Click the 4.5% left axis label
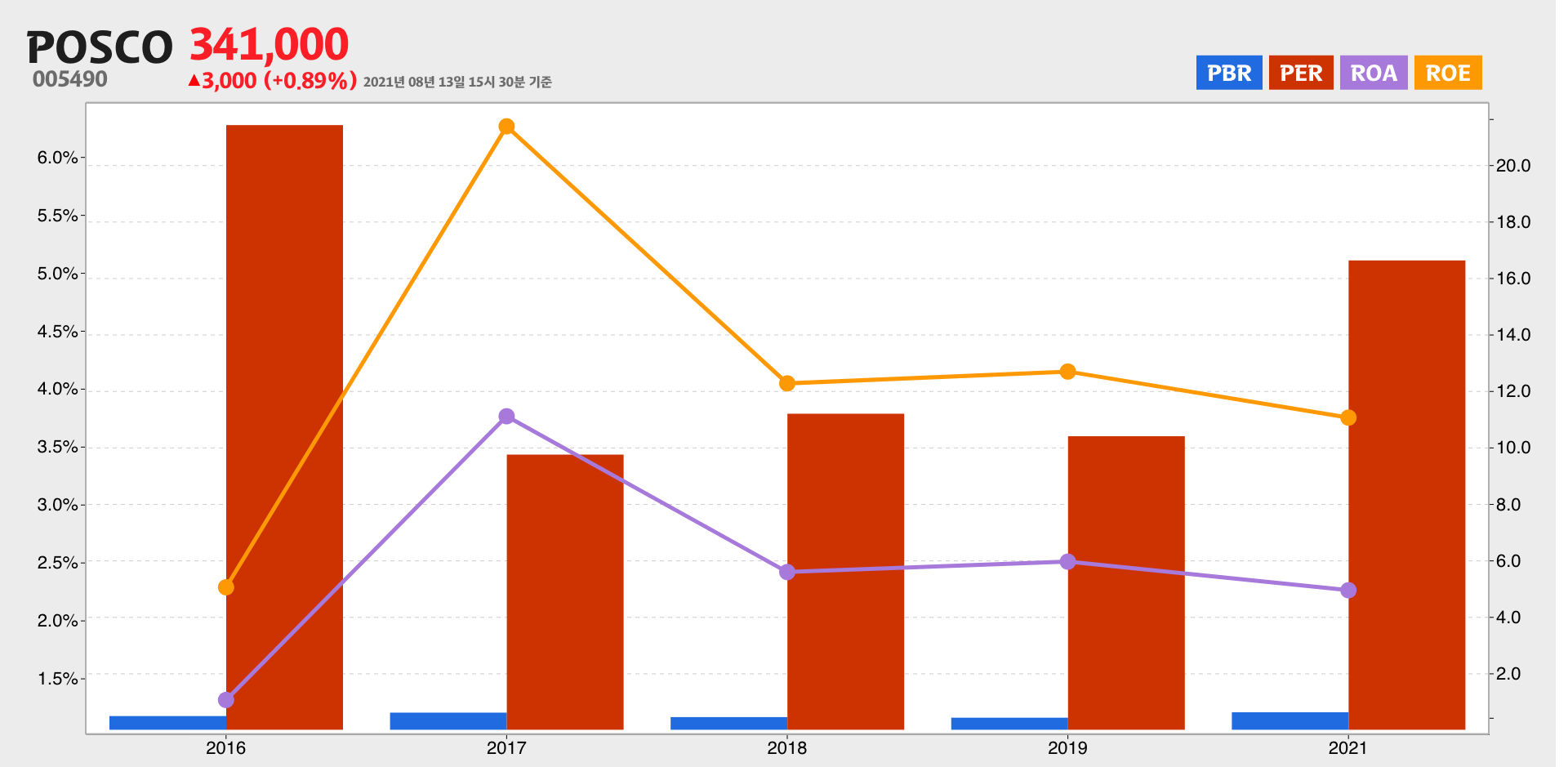 [x=57, y=332]
